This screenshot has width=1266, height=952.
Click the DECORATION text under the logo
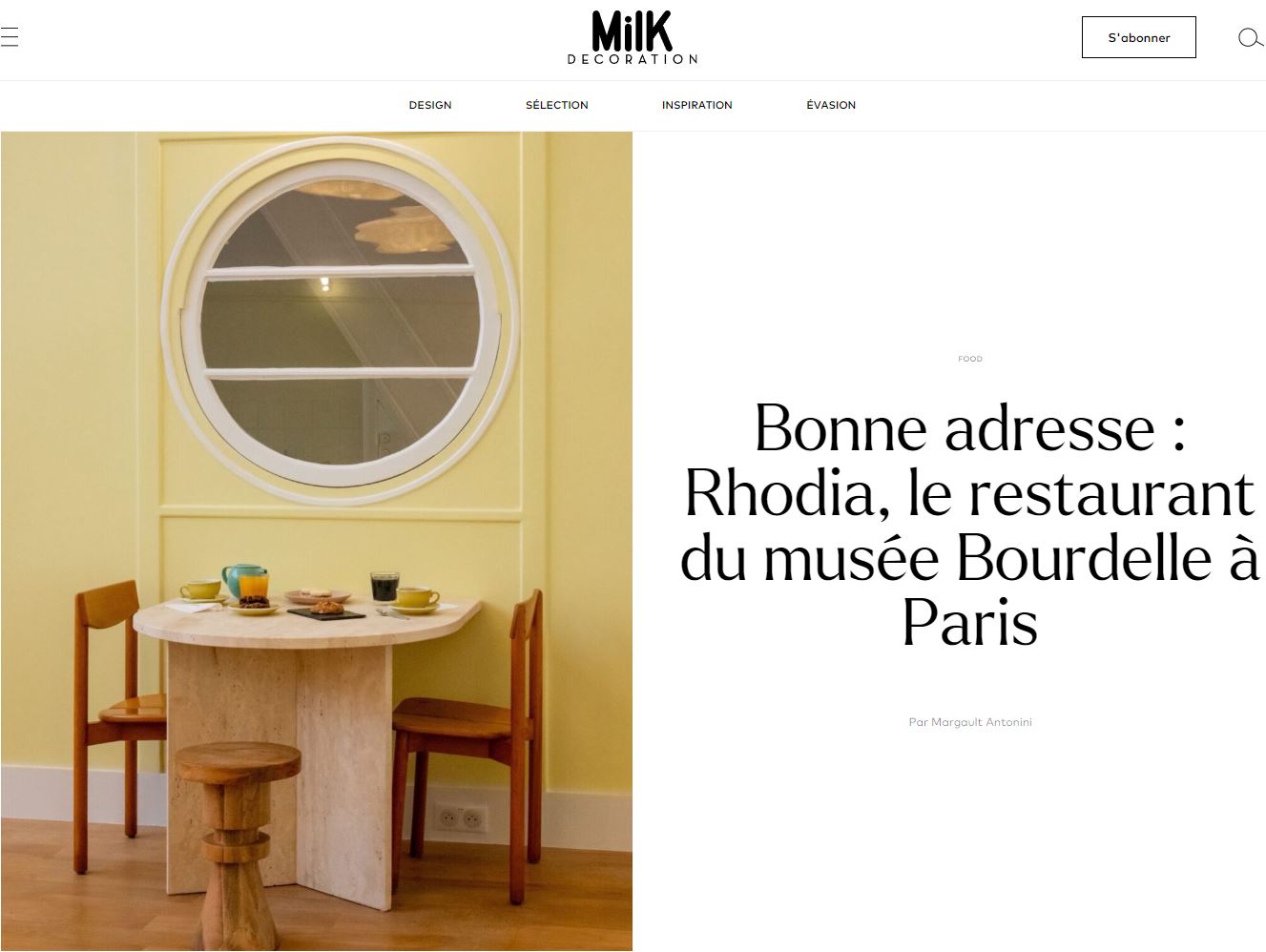tap(633, 59)
